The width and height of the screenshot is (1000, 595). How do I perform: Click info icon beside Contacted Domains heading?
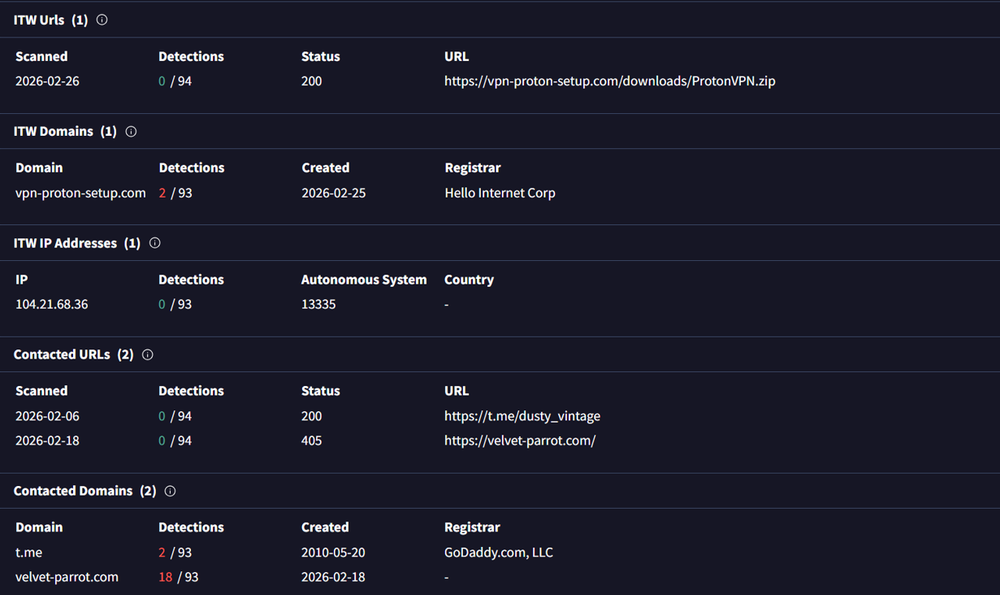170,491
